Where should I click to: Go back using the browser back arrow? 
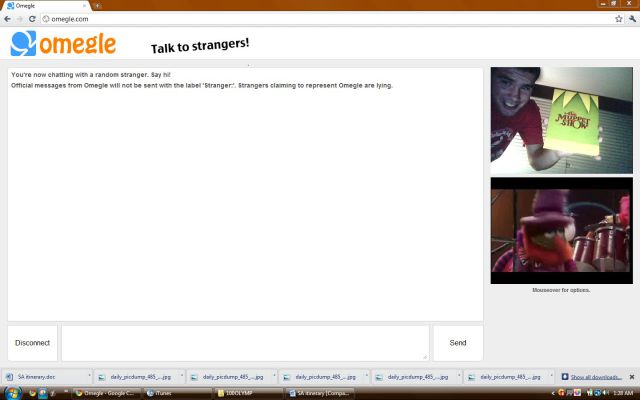pos(7,19)
